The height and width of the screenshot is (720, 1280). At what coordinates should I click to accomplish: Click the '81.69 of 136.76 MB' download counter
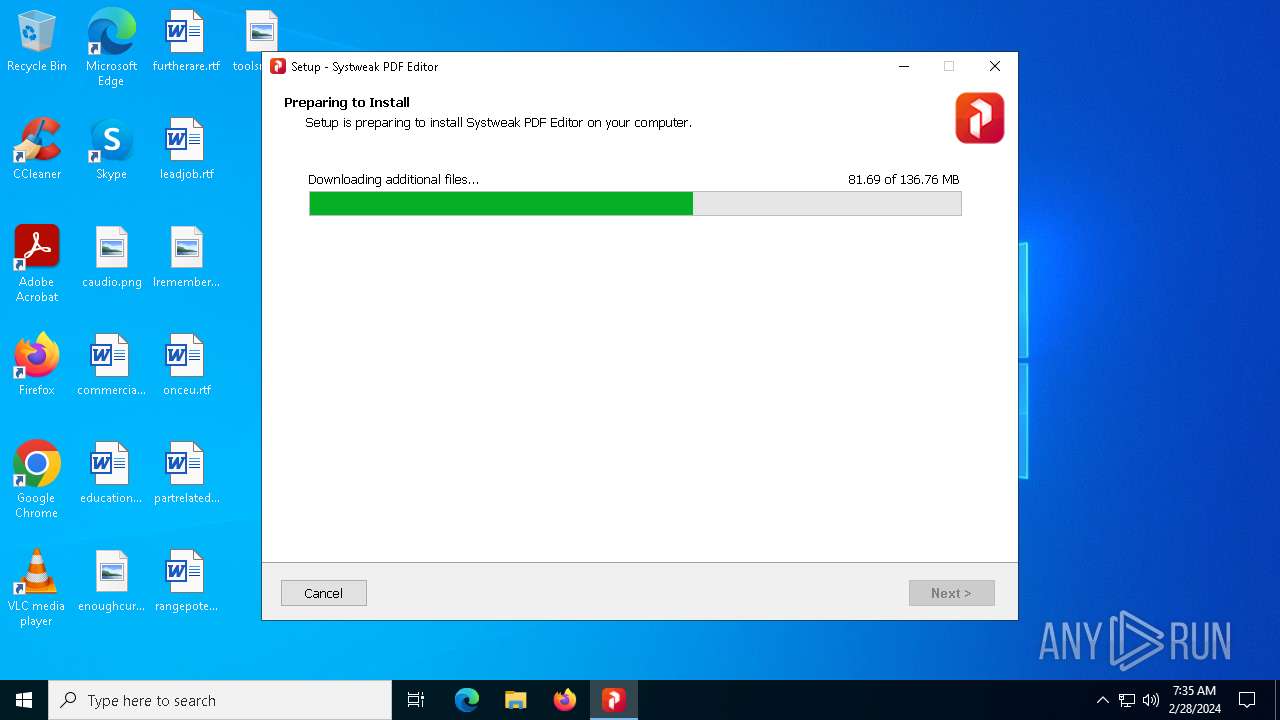[x=904, y=180]
